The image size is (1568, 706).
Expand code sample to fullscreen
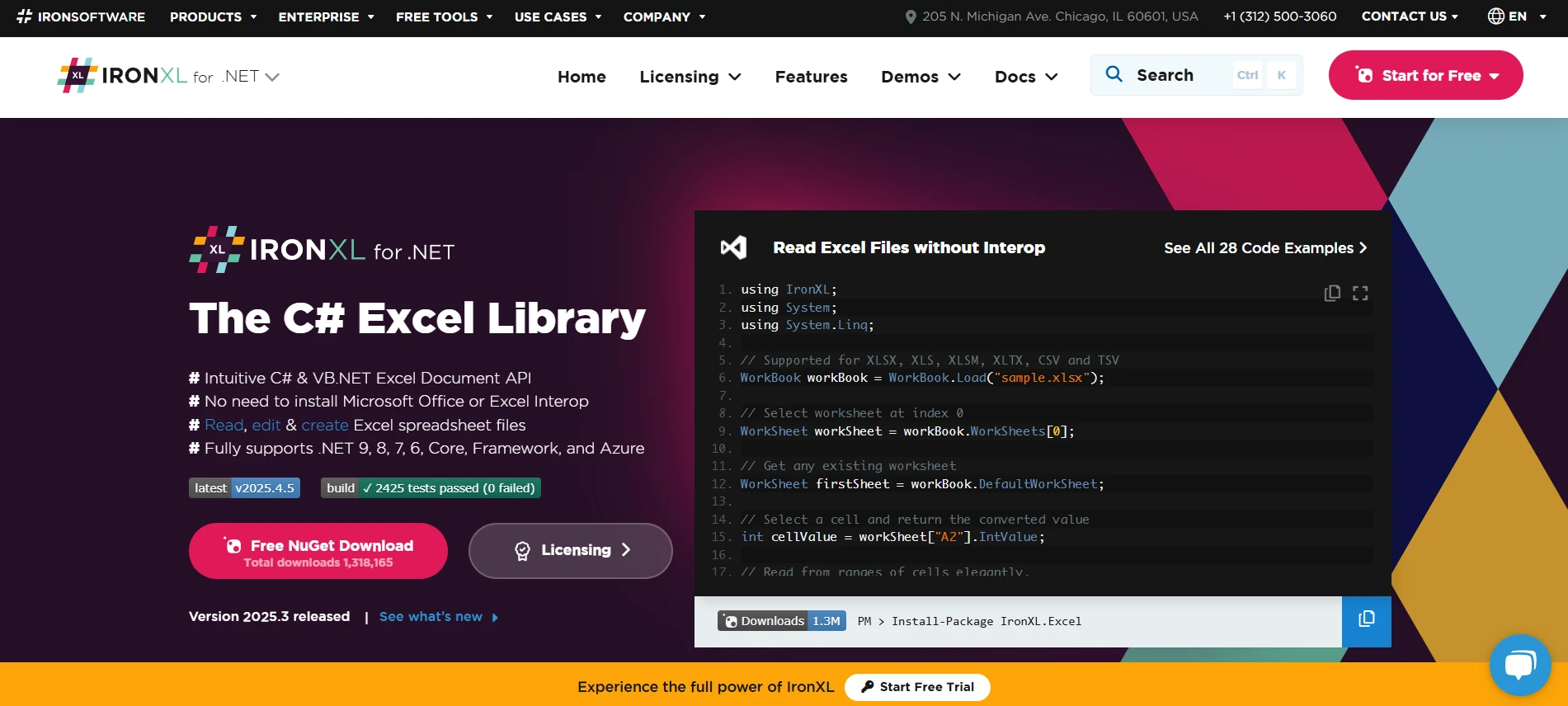click(x=1360, y=294)
